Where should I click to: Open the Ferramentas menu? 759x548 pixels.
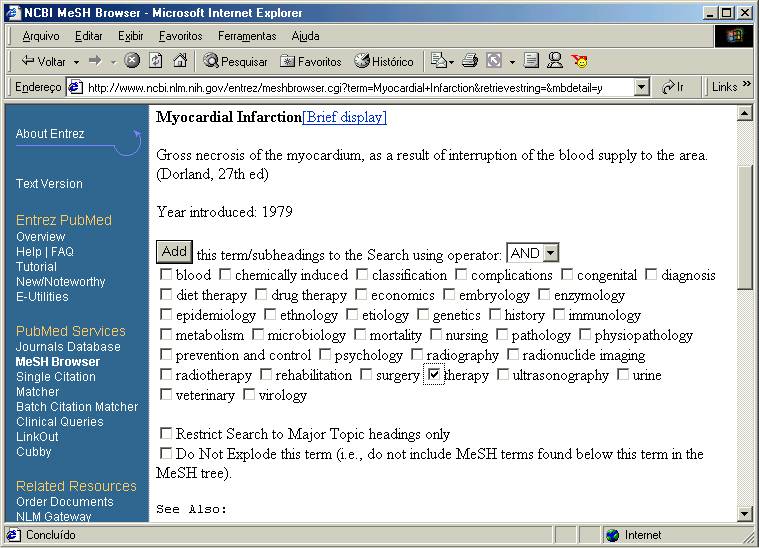point(247,36)
